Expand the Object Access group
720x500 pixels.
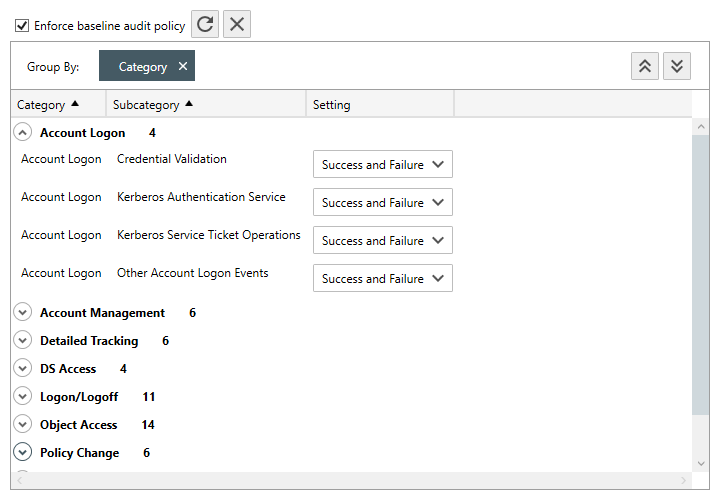coord(23,425)
